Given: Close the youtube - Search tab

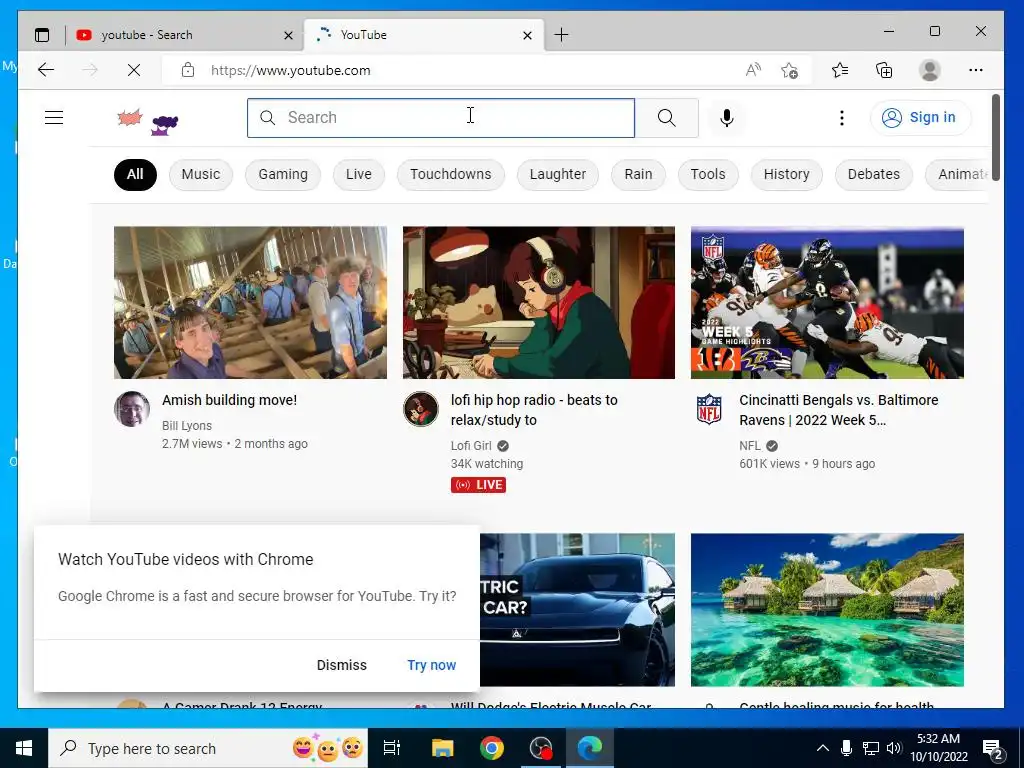Looking at the screenshot, I should (288, 35).
